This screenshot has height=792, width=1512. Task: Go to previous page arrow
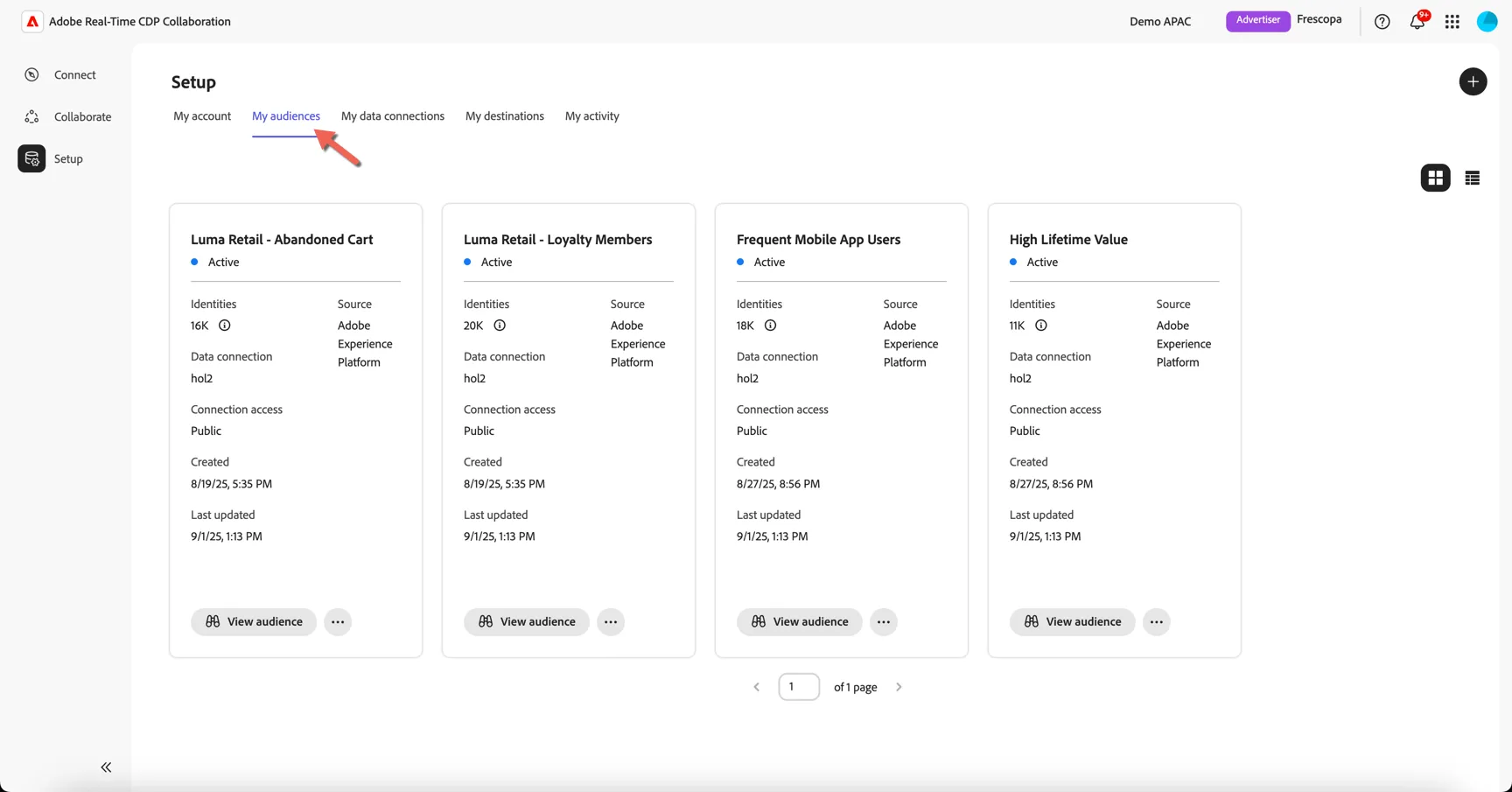click(757, 688)
